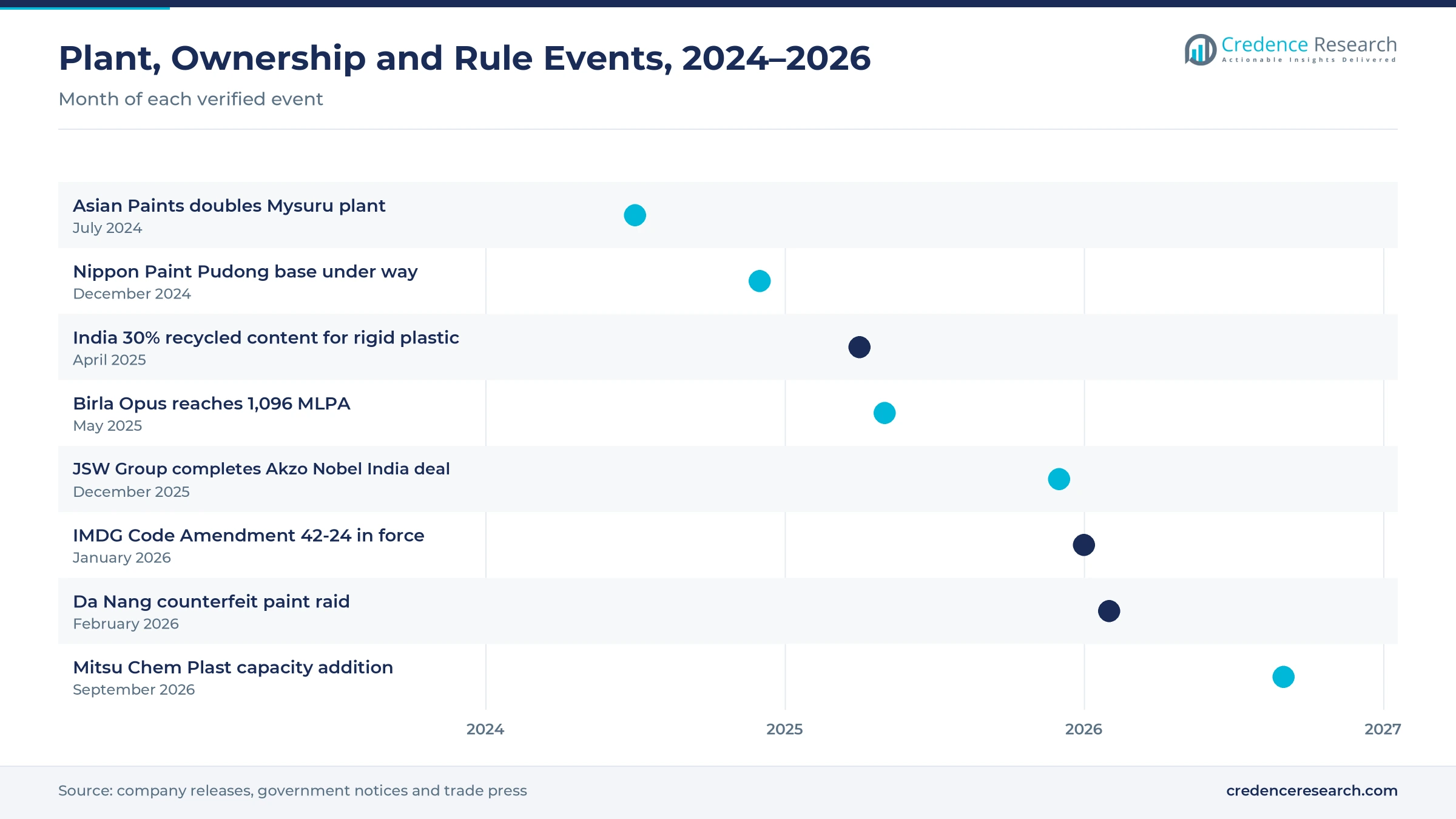
Task: Open the credenceresearch.com link
Action: 1312,790
